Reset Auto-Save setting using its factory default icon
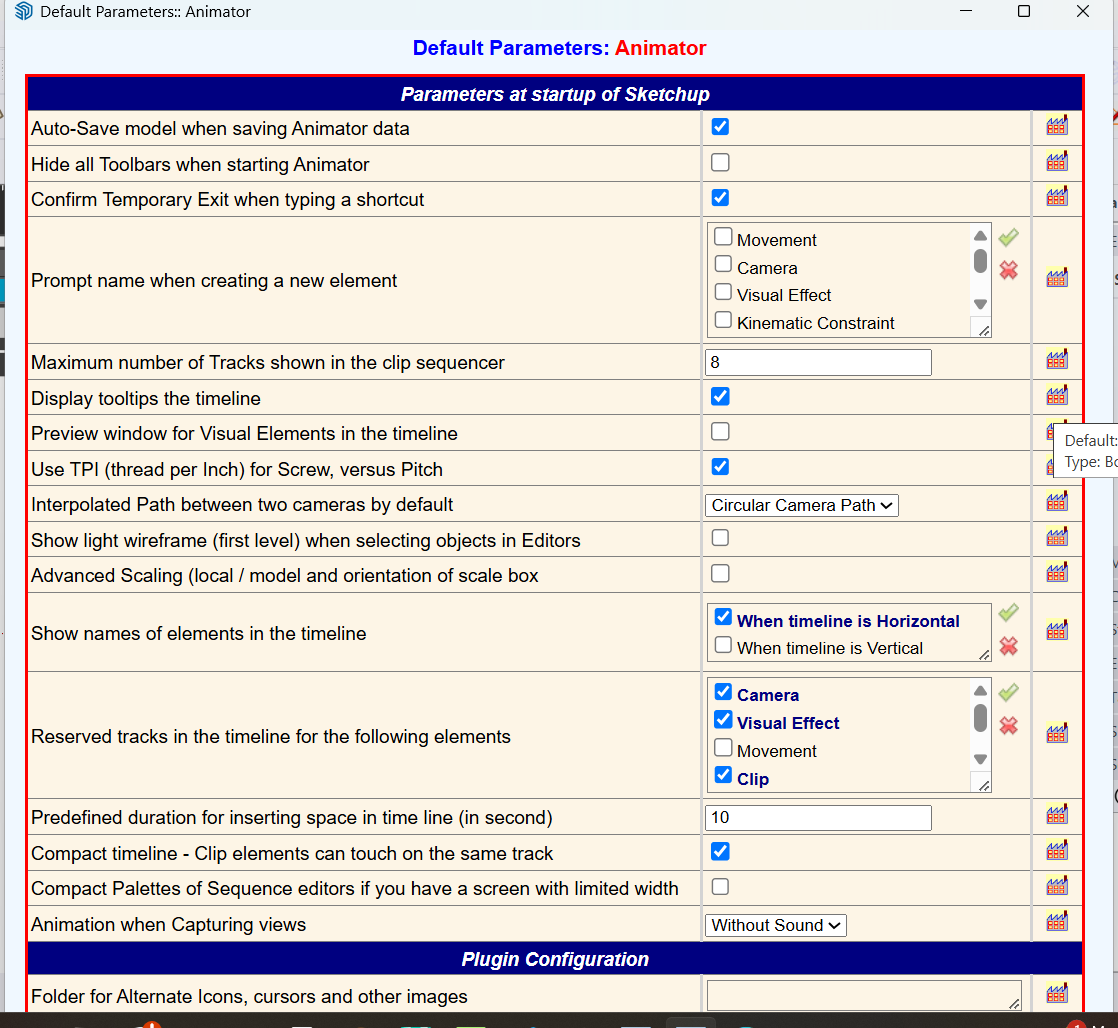The height and width of the screenshot is (1028, 1118). click(x=1056, y=125)
